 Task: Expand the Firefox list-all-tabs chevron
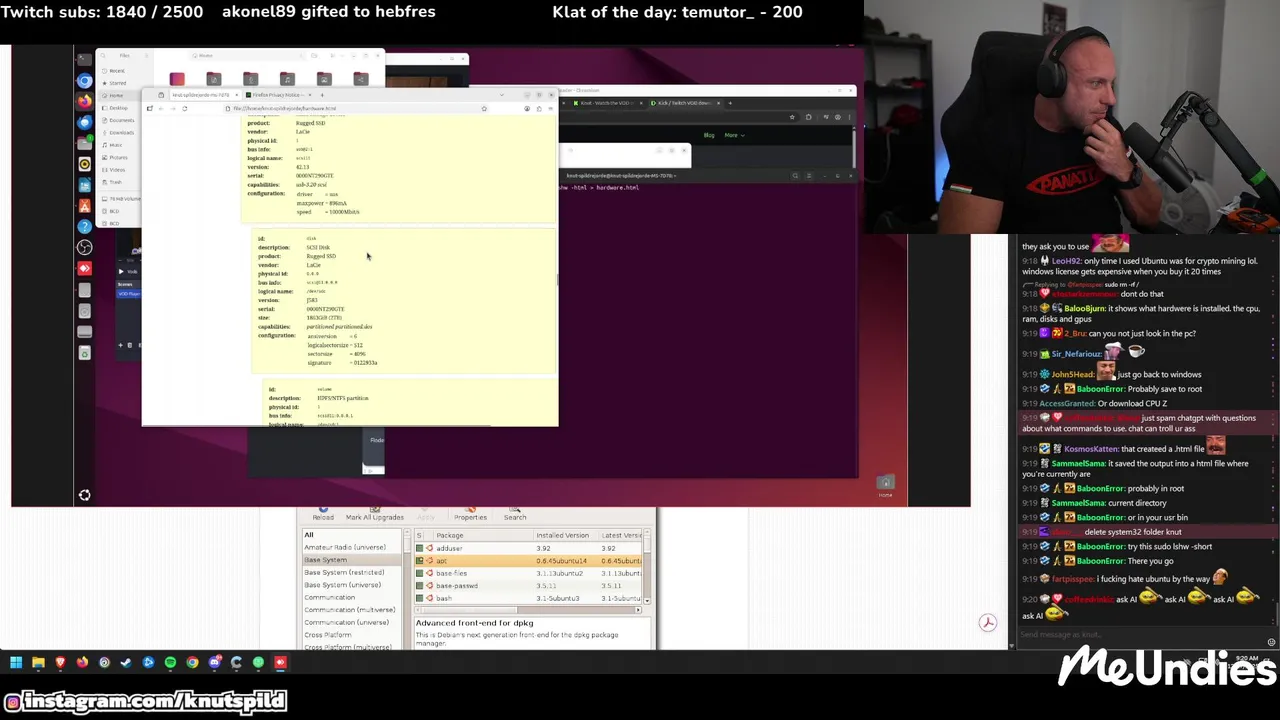coord(502,95)
